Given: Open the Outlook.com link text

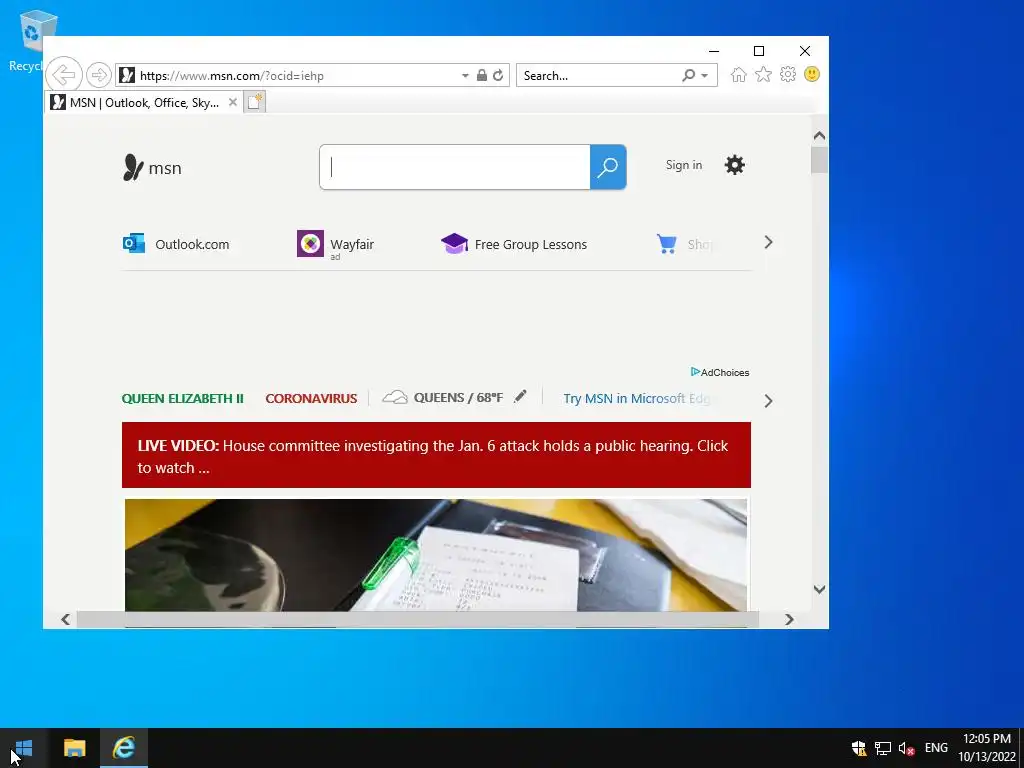Looking at the screenshot, I should 192,244.
